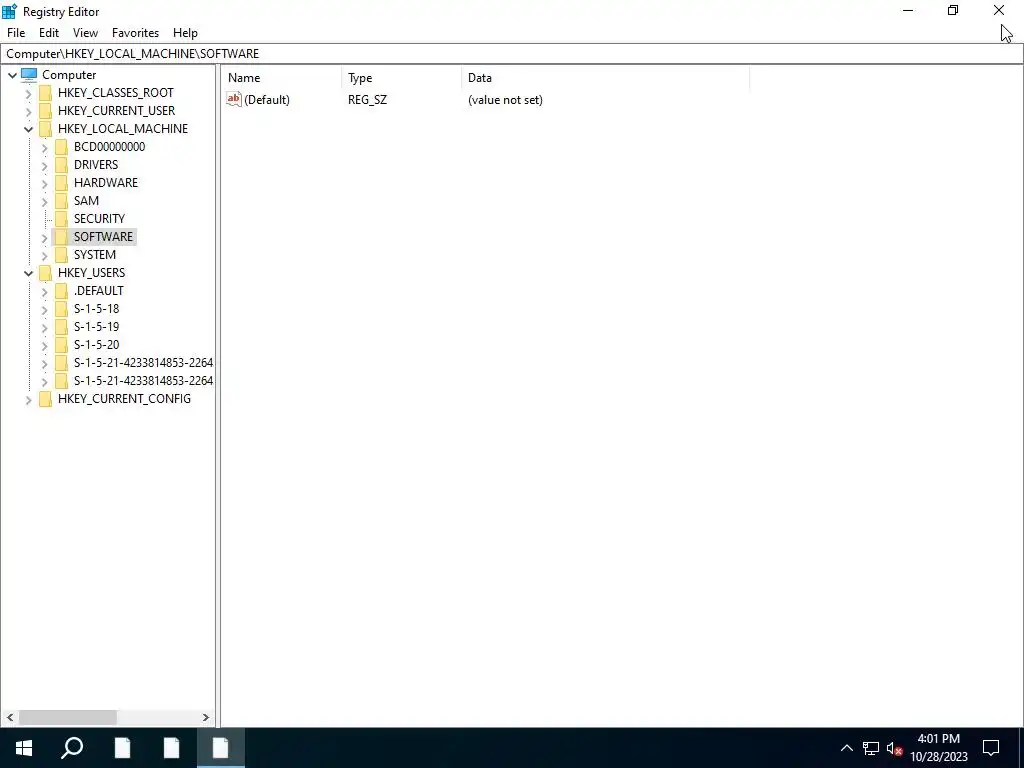The width and height of the screenshot is (1024, 768).
Task: Click the Registry Editor title bar icon
Action: 9,11
